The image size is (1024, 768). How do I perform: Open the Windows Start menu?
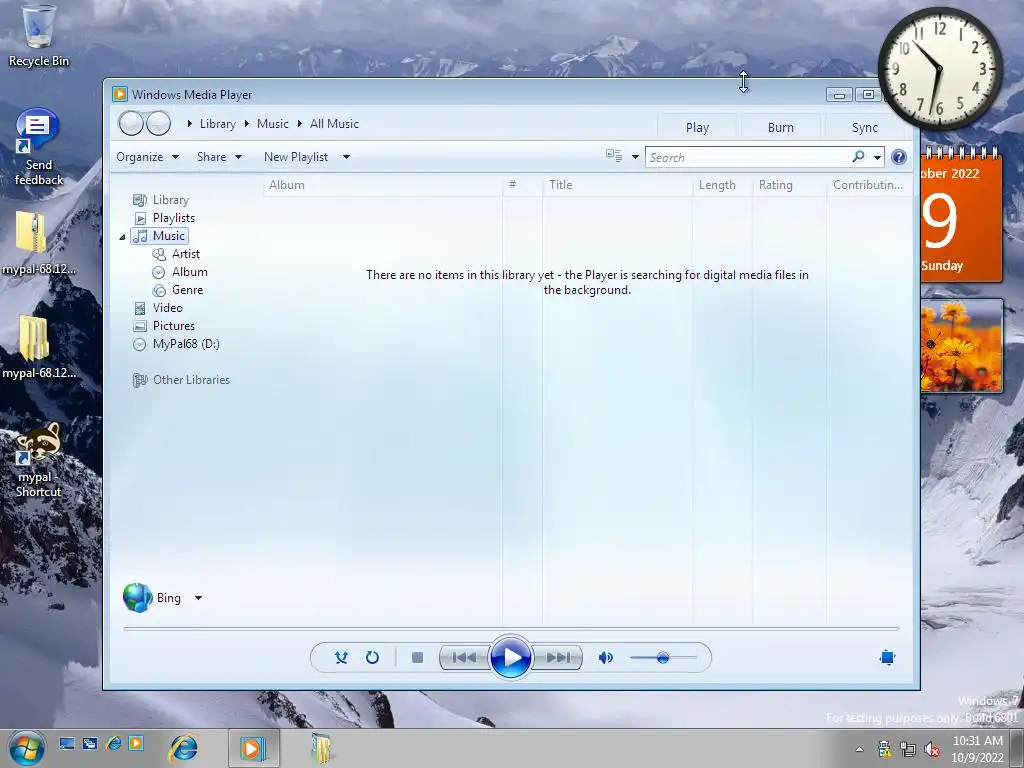coord(27,748)
